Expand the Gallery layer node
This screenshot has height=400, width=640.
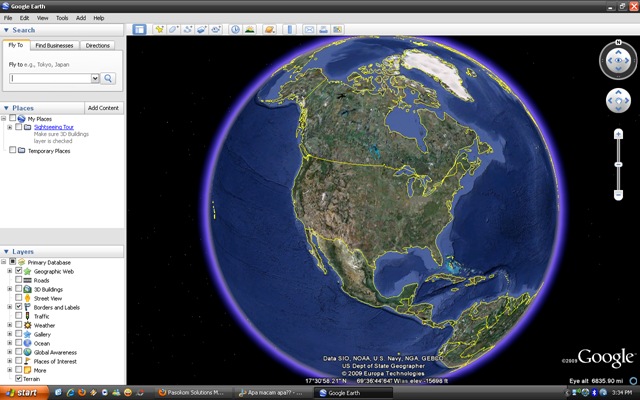pyautogui.click(x=10, y=334)
